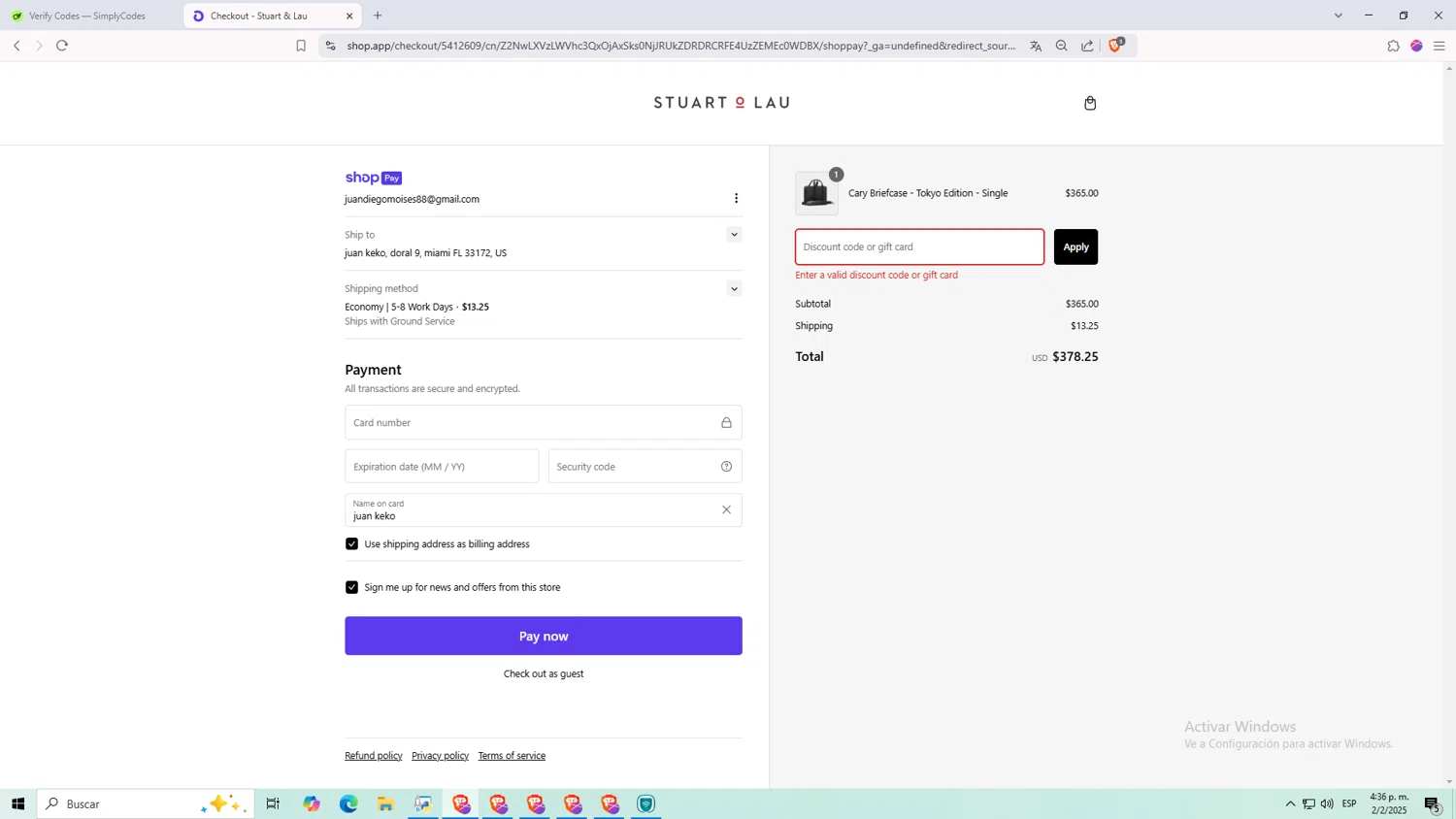
Task: Open the tab search dropdown arrow
Action: pos(1339,16)
